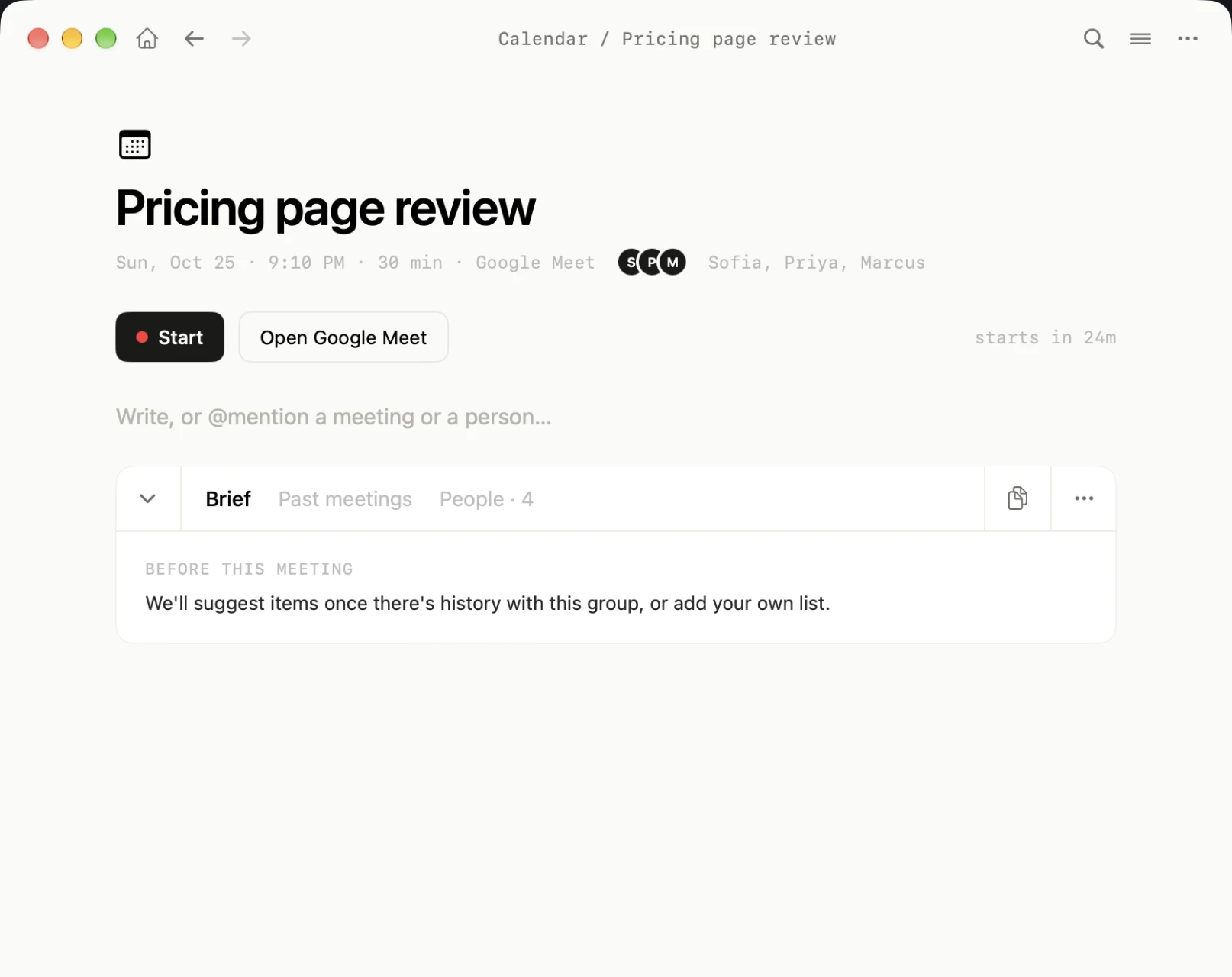The height and width of the screenshot is (977, 1232).
Task: Switch to the Past meetings tab
Action: click(345, 498)
